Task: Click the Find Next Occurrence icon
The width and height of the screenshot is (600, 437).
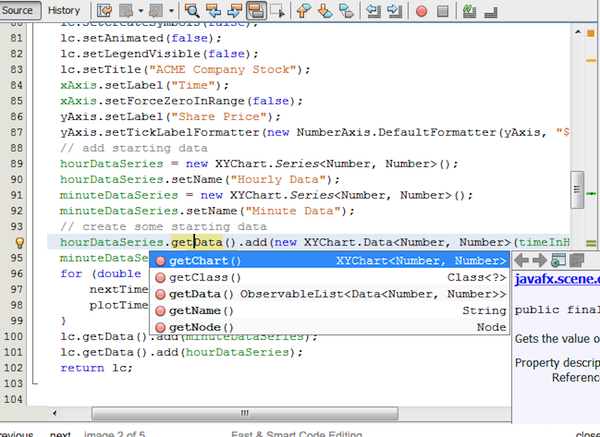Action: click(233, 11)
